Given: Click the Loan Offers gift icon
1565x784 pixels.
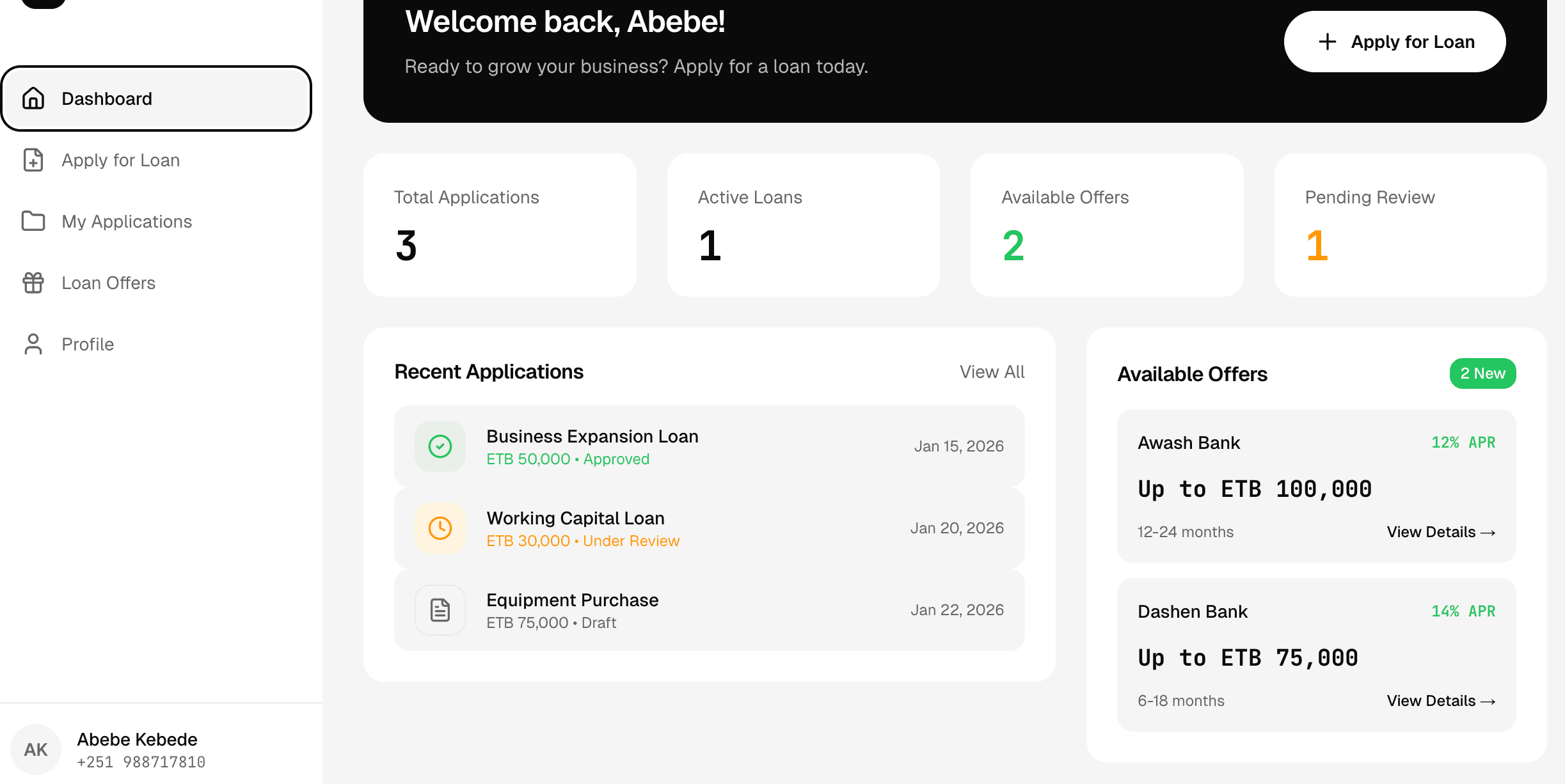Looking at the screenshot, I should [34, 283].
